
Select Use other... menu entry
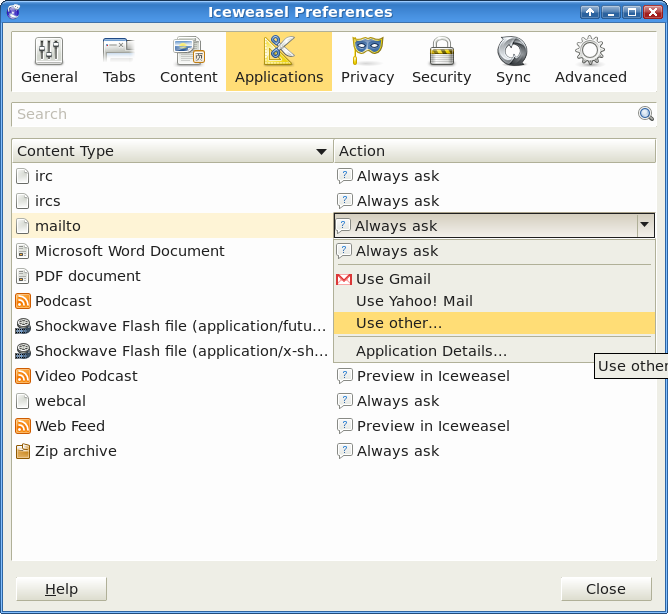494,323
